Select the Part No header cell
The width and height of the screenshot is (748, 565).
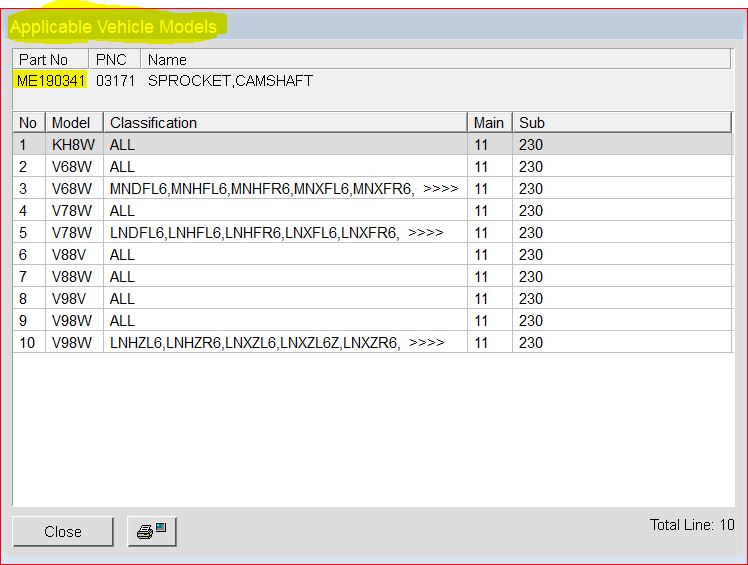[x=50, y=60]
